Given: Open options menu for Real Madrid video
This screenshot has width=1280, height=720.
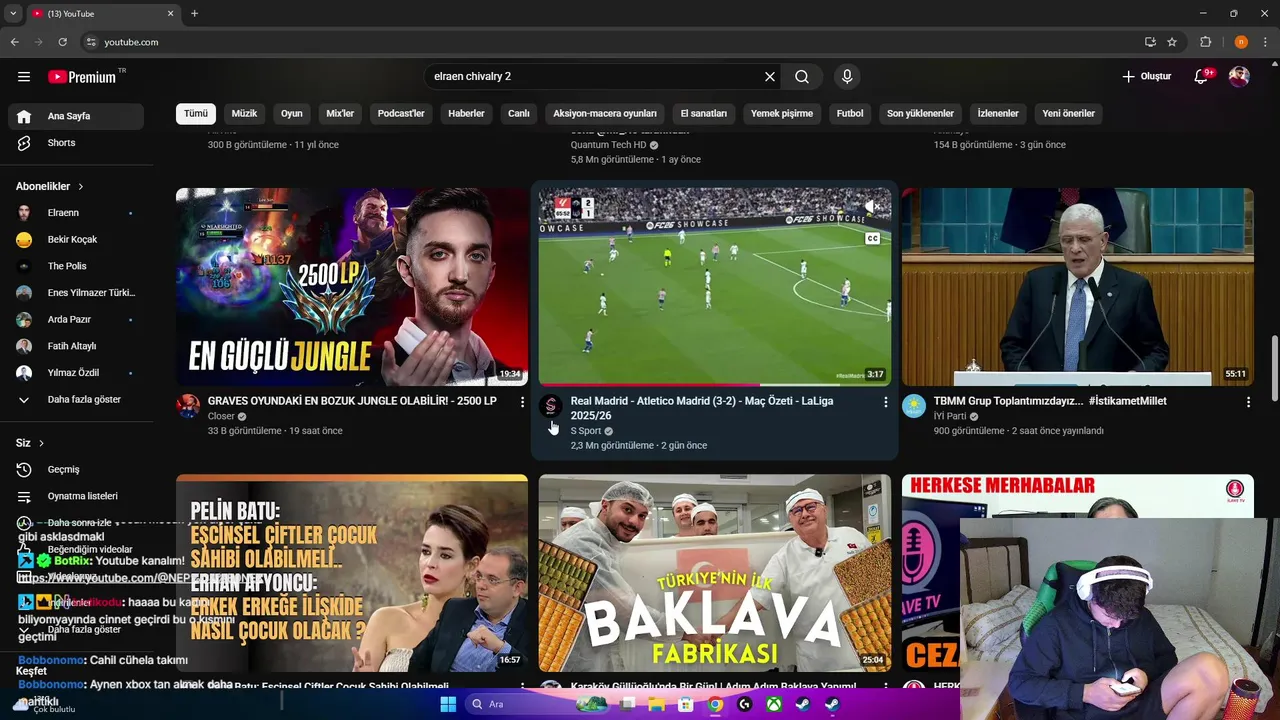Looking at the screenshot, I should coord(885,402).
